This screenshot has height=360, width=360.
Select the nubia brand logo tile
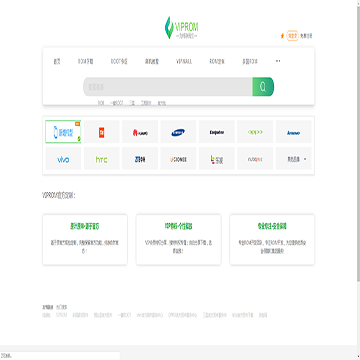(255, 159)
